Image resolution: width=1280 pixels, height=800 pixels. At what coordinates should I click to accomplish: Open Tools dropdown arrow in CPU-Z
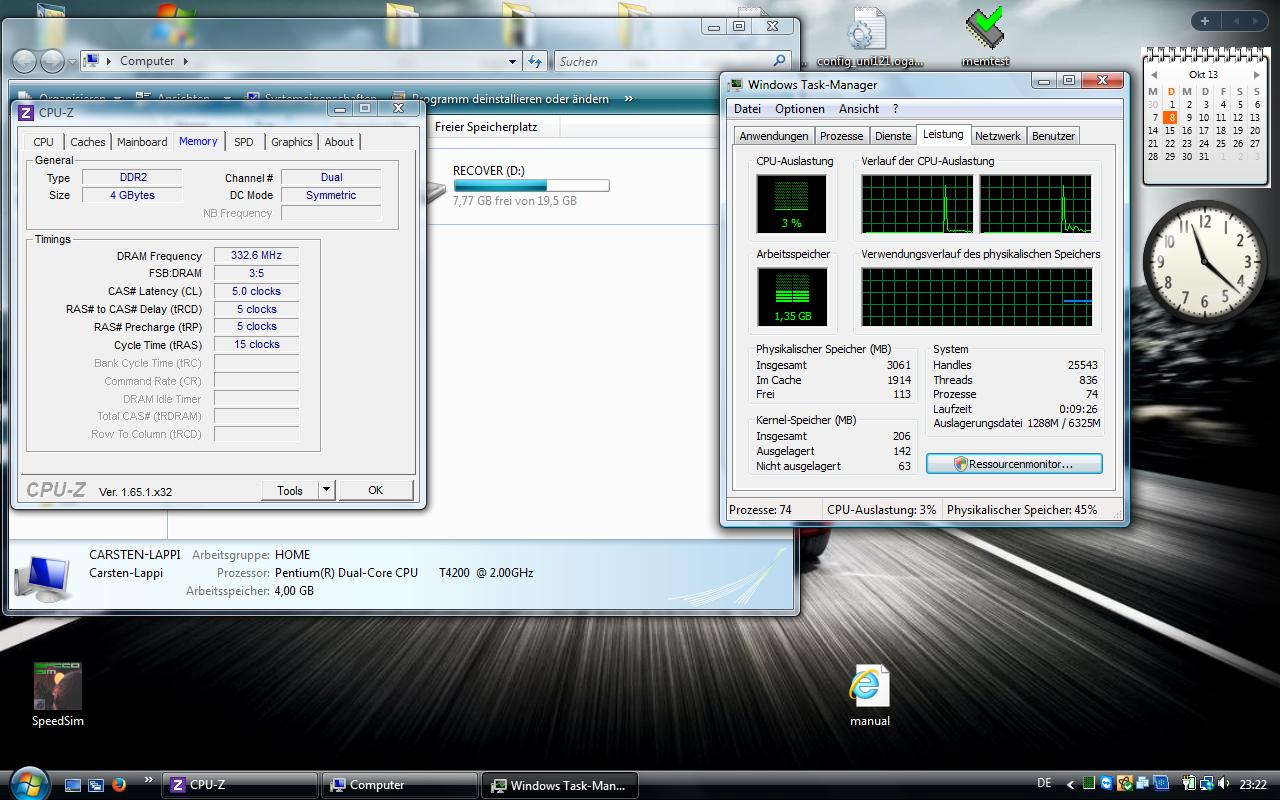[326, 490]
